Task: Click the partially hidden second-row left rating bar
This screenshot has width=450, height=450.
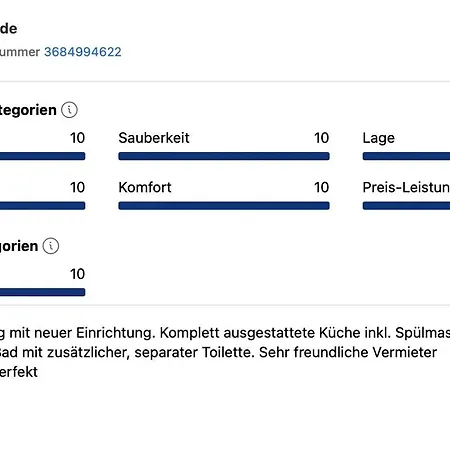Action: click(x=43, y=206)
